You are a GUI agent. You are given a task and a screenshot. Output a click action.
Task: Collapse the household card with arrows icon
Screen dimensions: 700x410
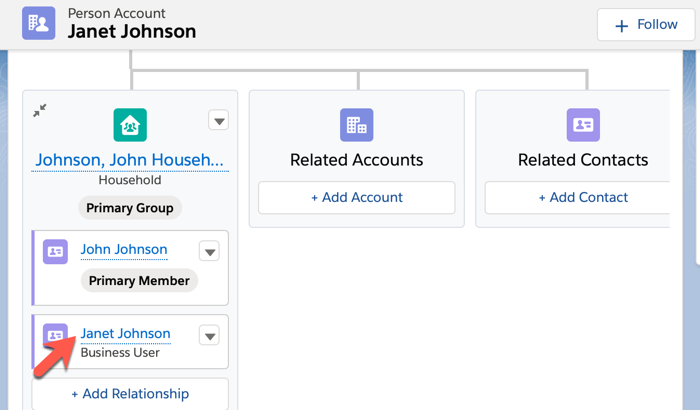[x=40, y=111]
